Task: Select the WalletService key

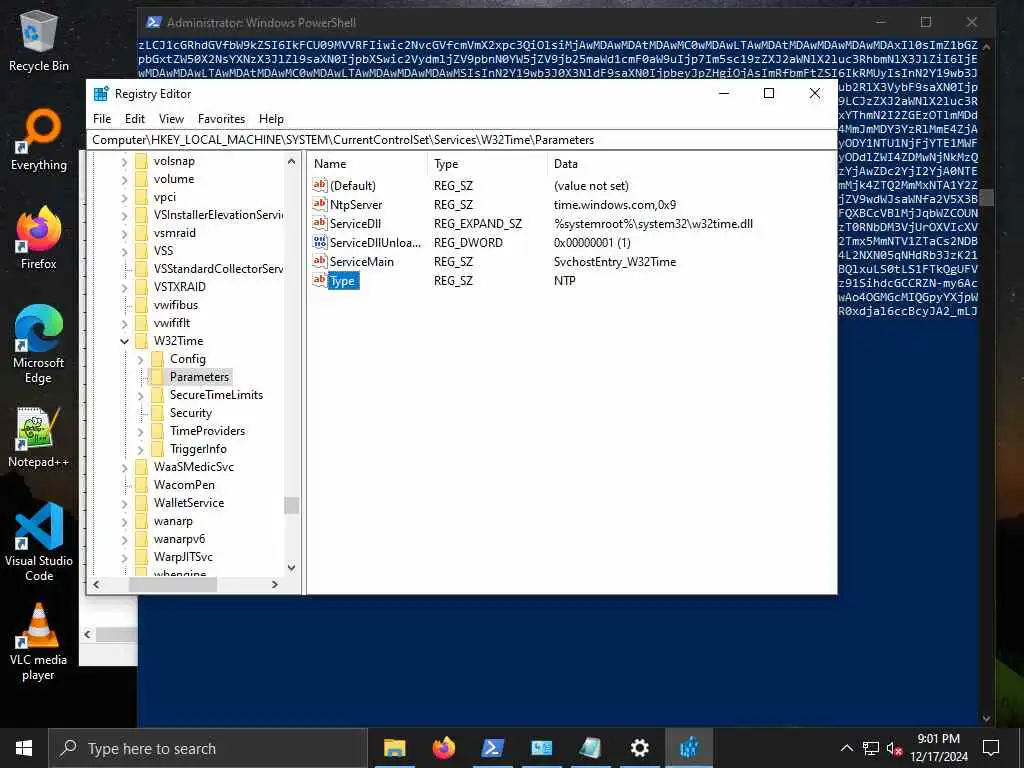Action: click(x=189, y=503)
